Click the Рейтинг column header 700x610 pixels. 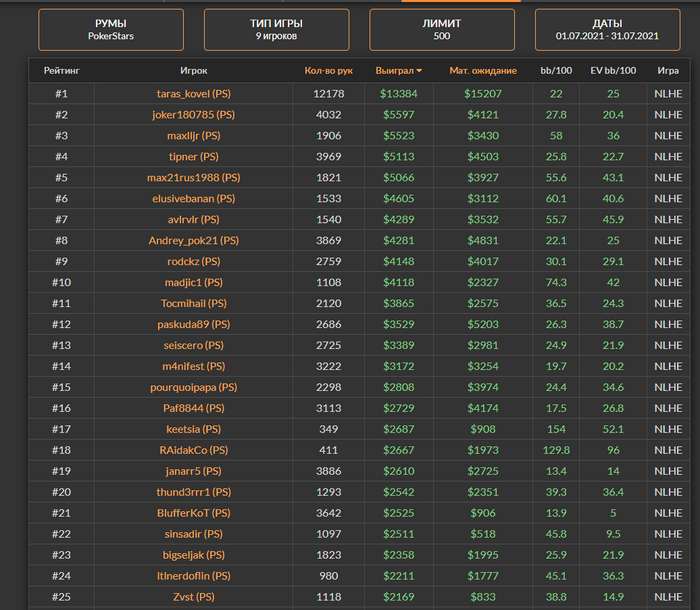(x=61, y=71)
